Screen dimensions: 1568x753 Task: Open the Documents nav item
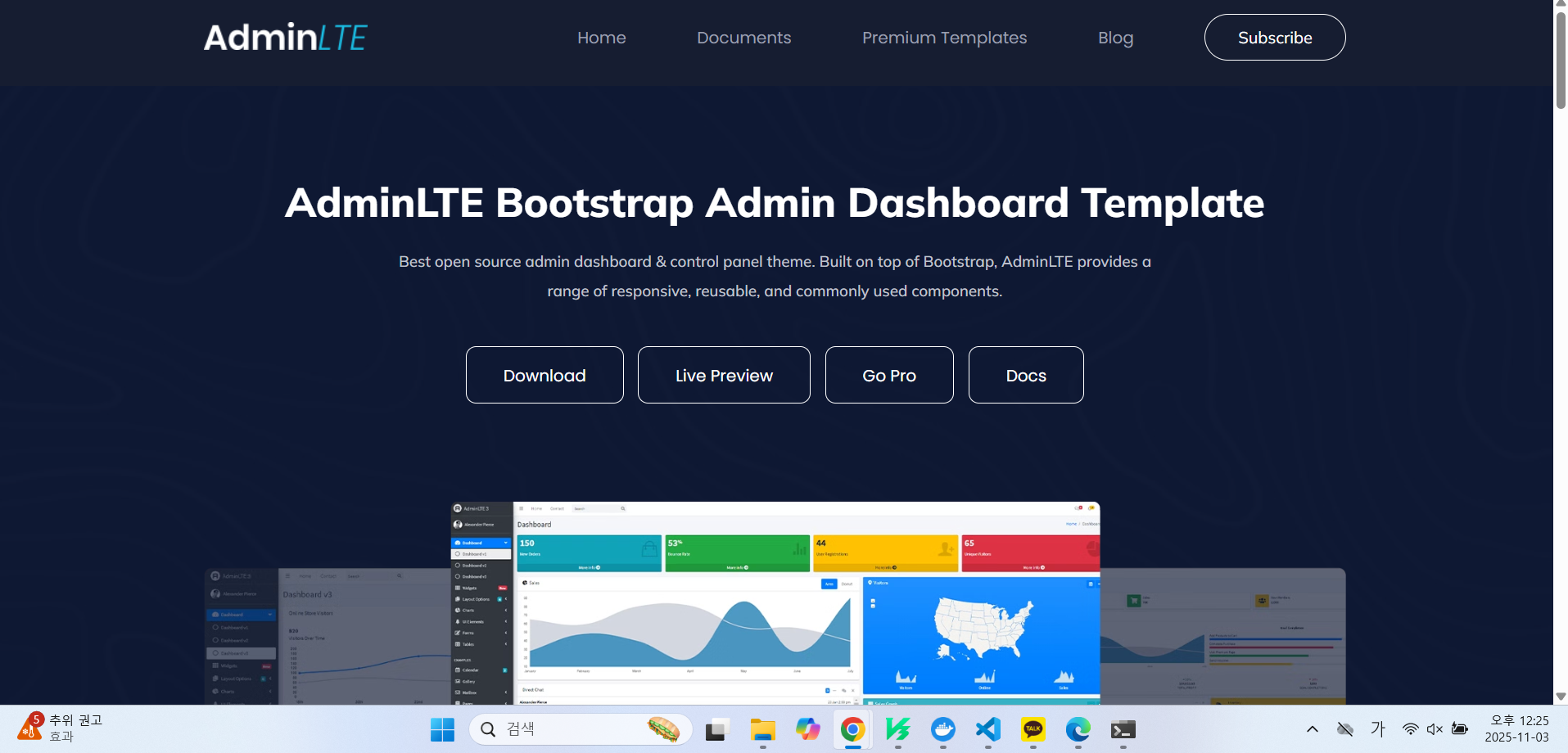pyautogui.click(x=743, y=38)
